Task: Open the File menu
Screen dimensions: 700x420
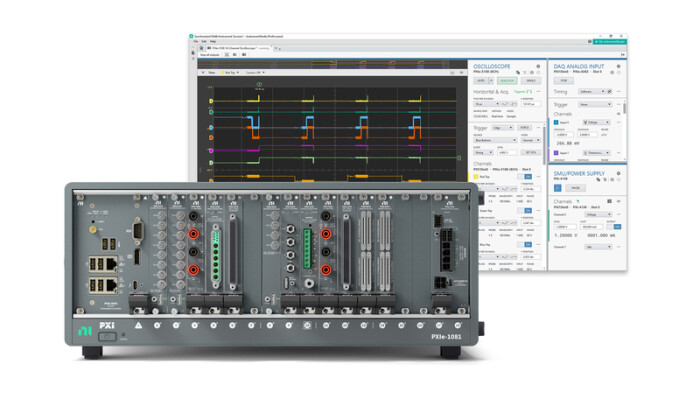Action: tap(196, 41)
